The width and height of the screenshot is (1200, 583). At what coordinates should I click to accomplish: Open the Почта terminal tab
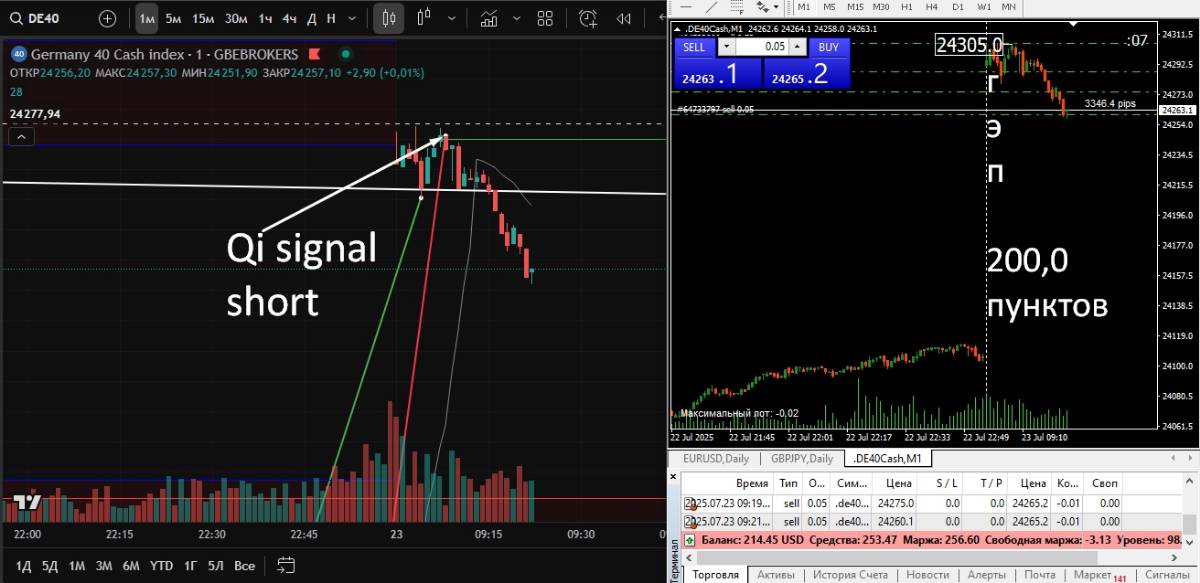[x=1040, y=575]
